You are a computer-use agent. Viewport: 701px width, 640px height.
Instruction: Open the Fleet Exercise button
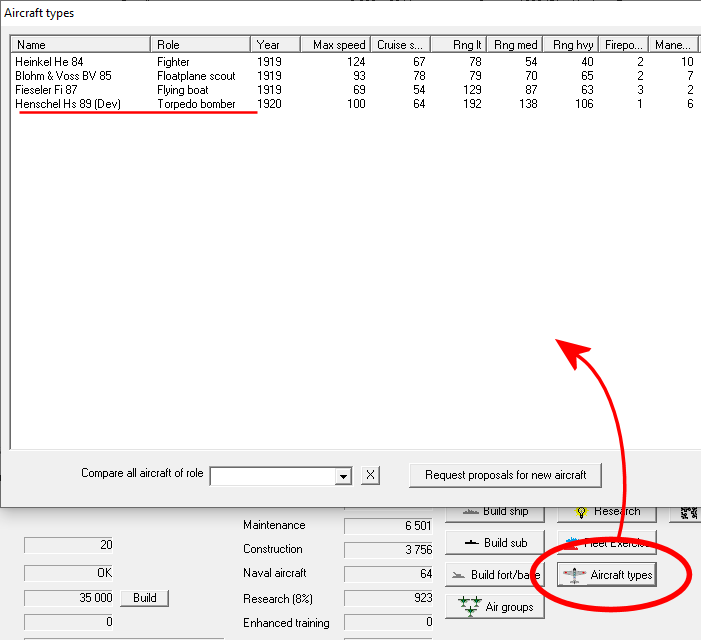point(607,544)
